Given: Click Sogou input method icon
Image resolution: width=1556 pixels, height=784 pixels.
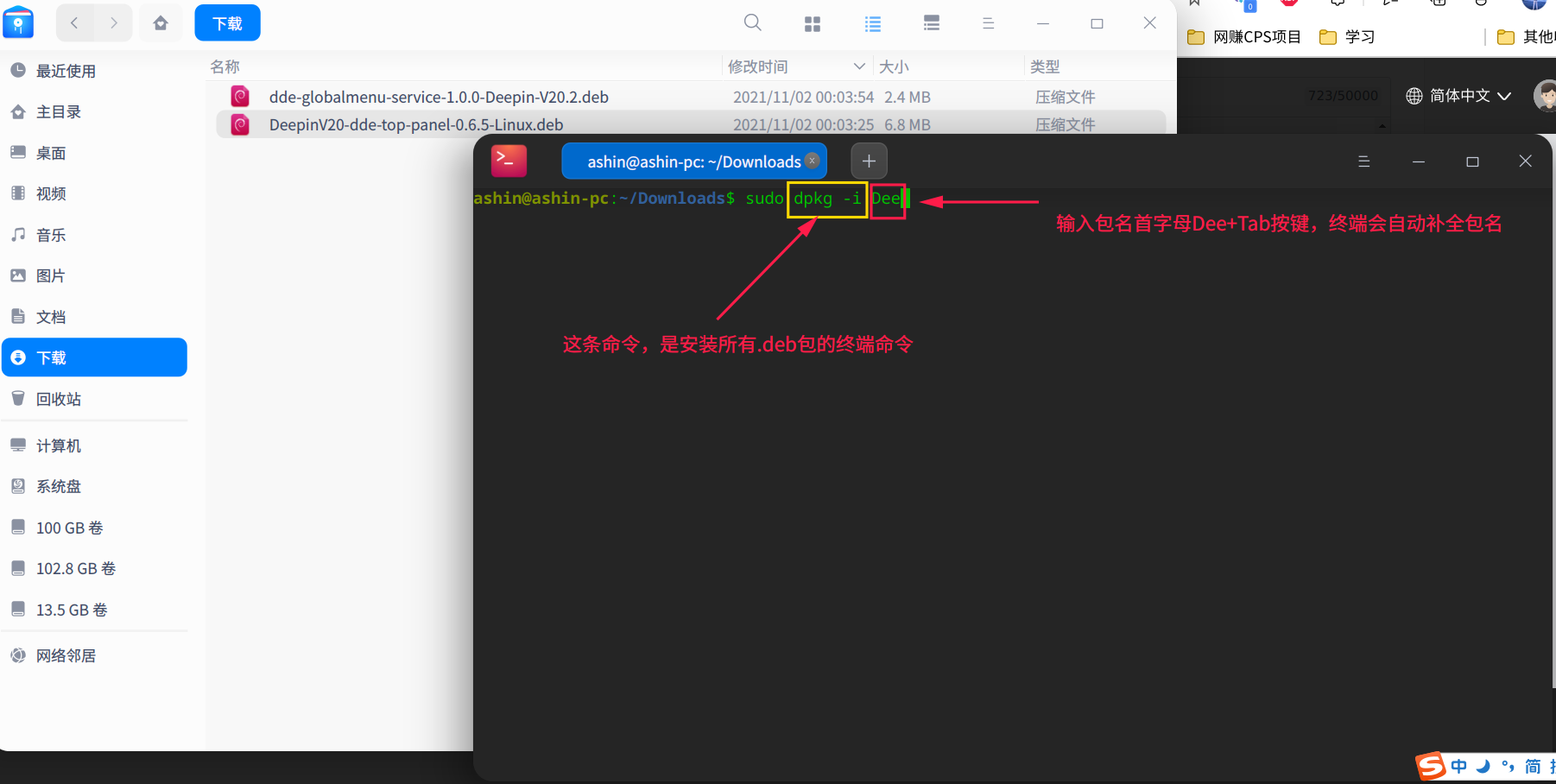Looking at the screenshot, I should tap(1431, 766).
